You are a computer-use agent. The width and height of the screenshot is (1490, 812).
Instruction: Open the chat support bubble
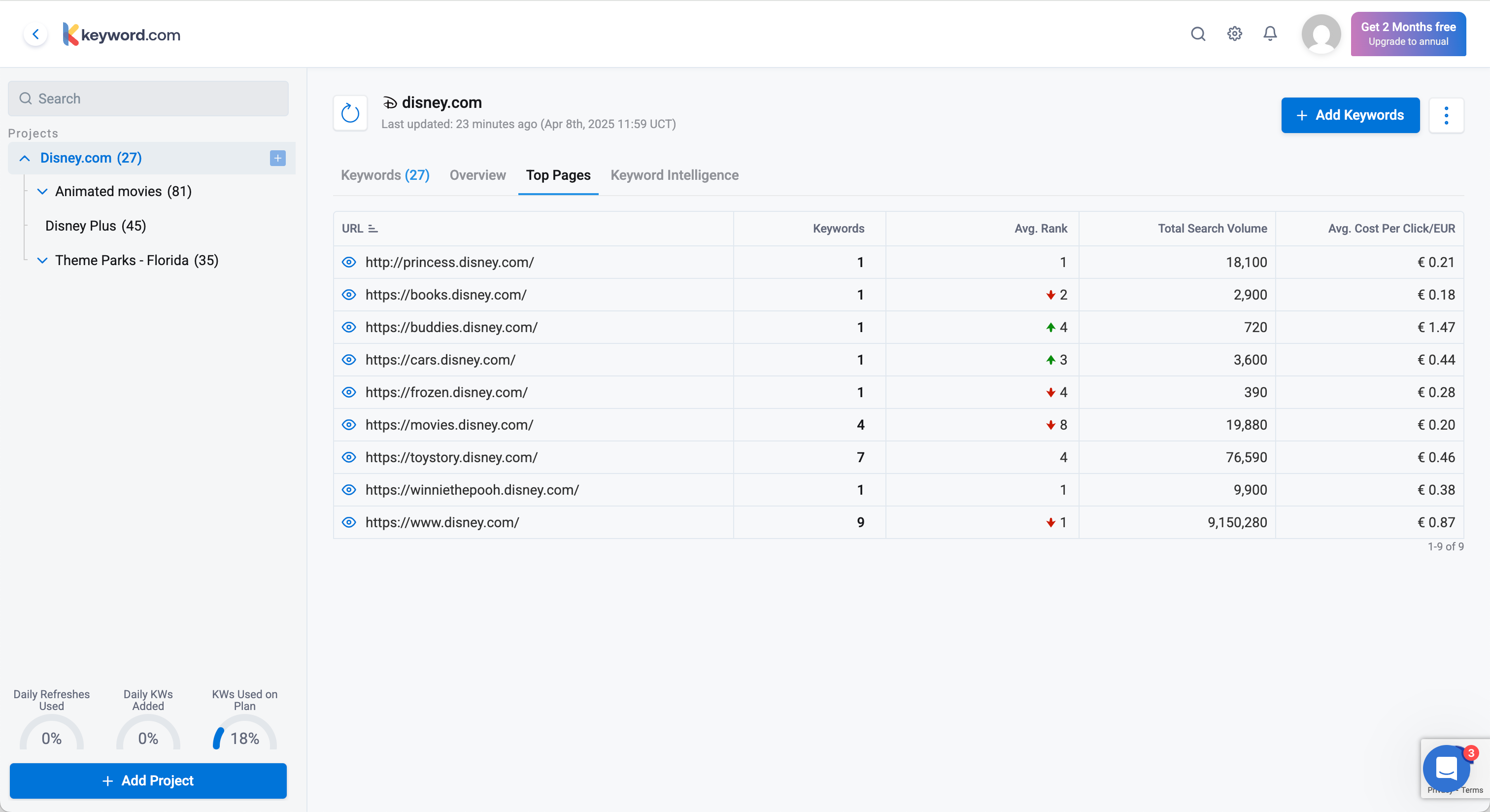coord(1447,769)
